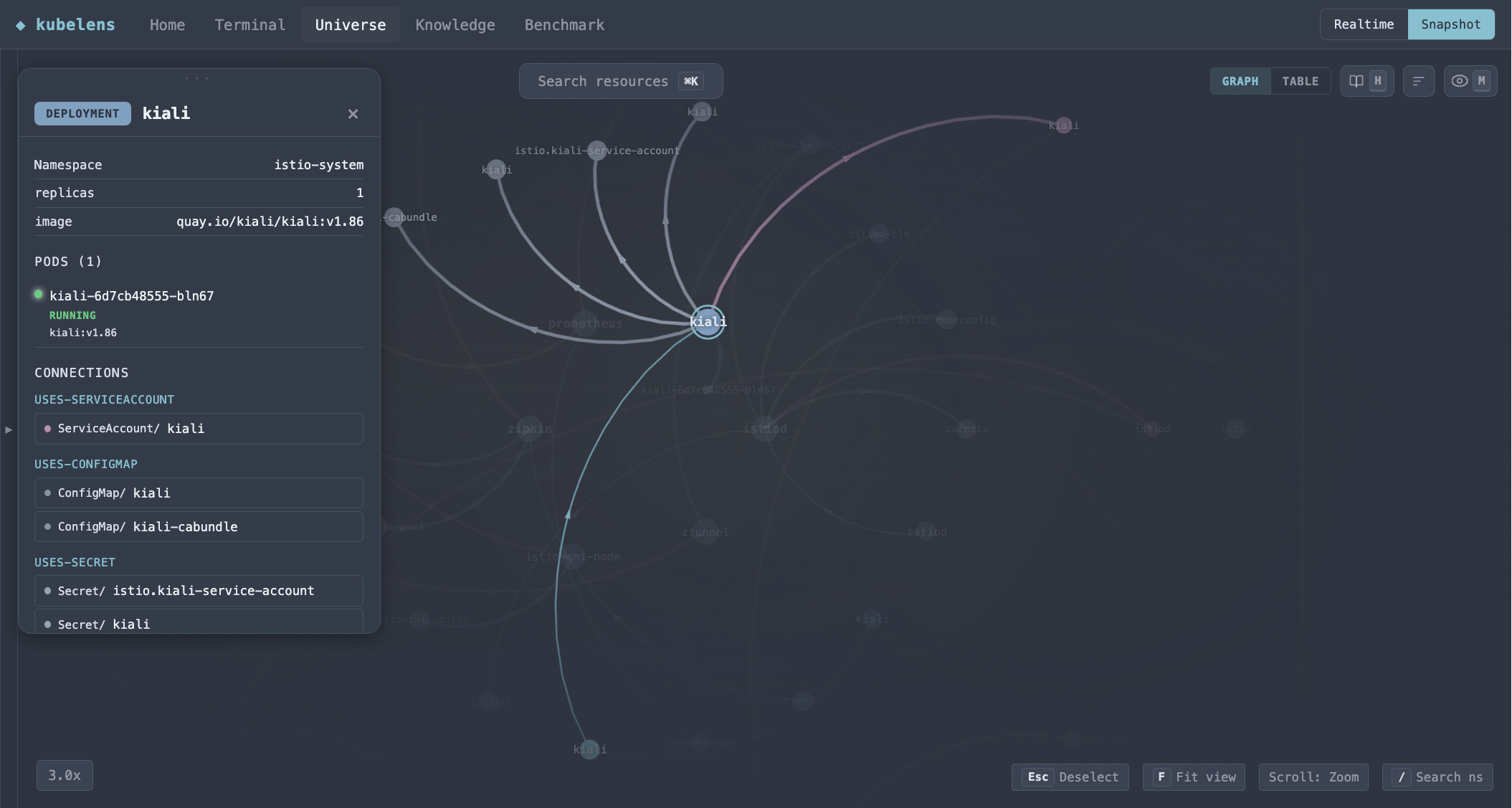Click the / Search ns hint
This screenshot has width=1512, height=808.
(1437, 777)
